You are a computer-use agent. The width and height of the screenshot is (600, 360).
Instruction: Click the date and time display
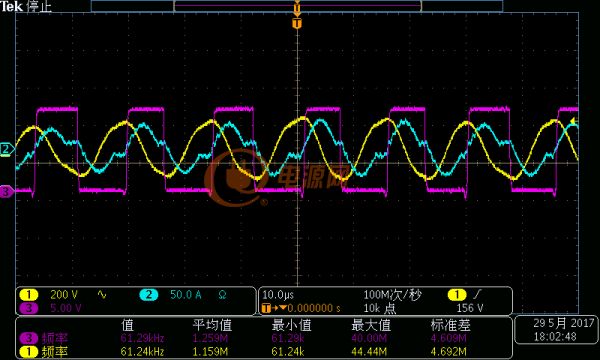pyautogui.click(x=557, y=330)
